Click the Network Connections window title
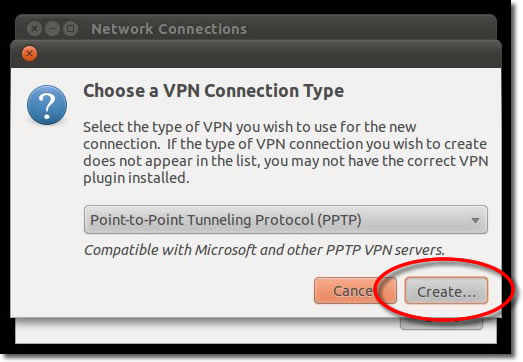This screenshot has height=362, width=523. pos(169,29)
